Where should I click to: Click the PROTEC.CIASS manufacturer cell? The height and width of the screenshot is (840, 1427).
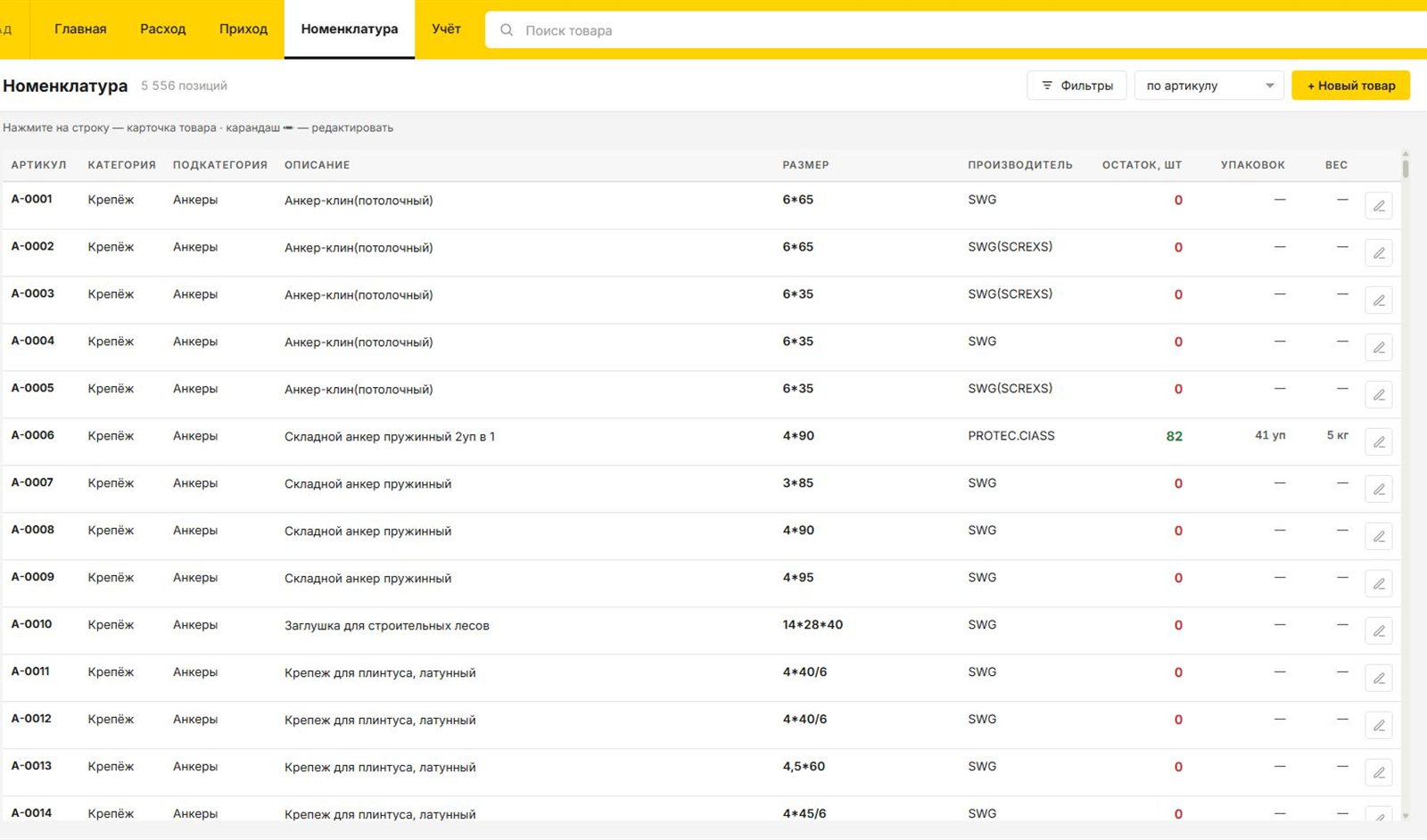coord(1011,436)
